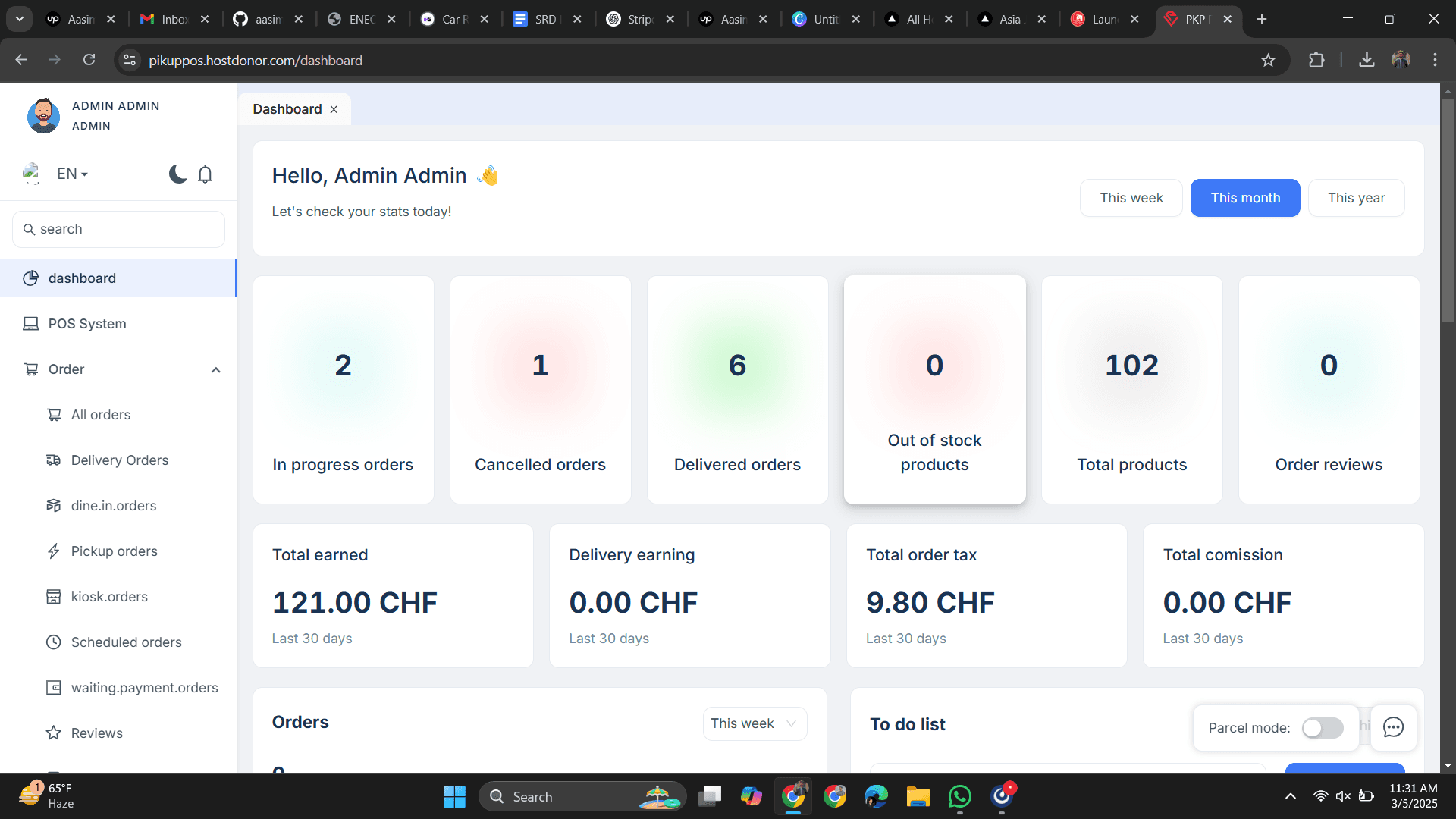1456x819 pixels.
Task: Select the This week filter
Action: (x=1131, y=198)
